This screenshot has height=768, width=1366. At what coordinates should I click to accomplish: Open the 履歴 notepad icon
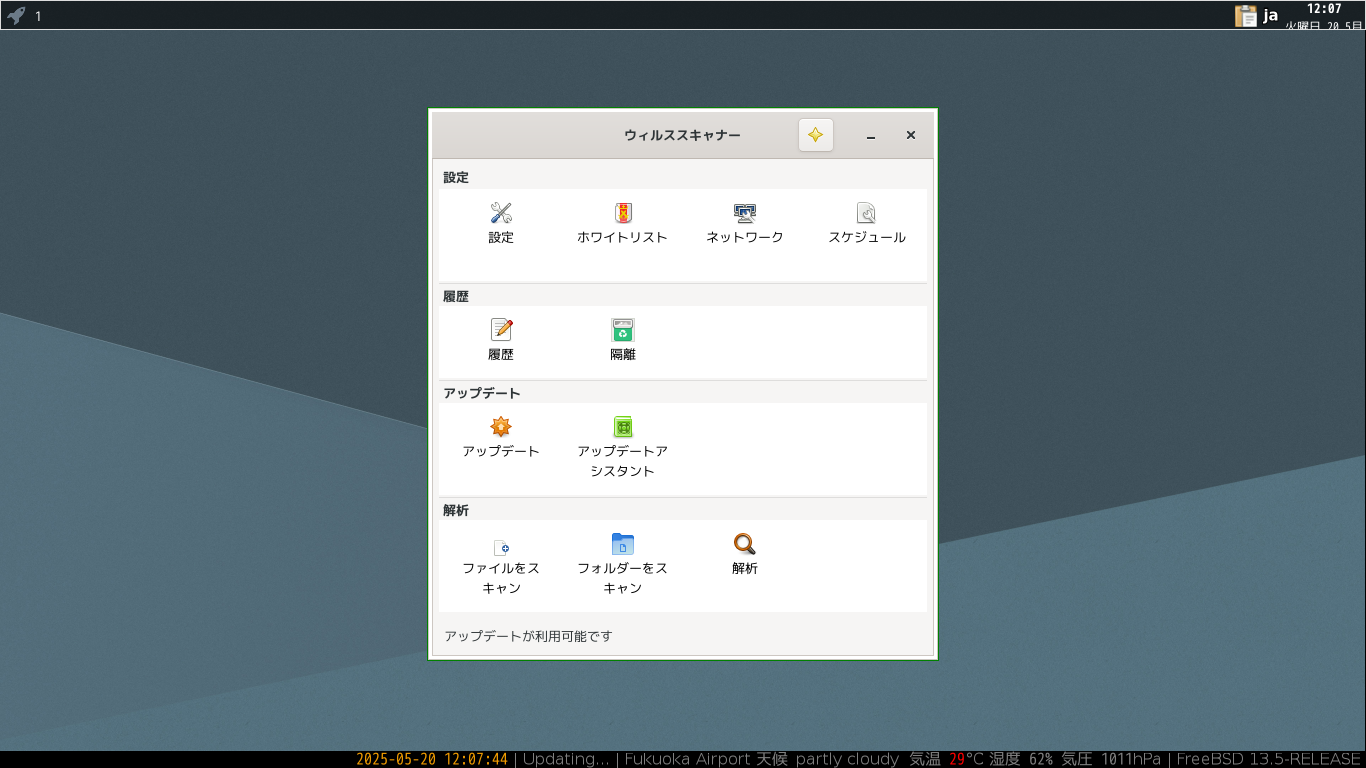(501, 330)
